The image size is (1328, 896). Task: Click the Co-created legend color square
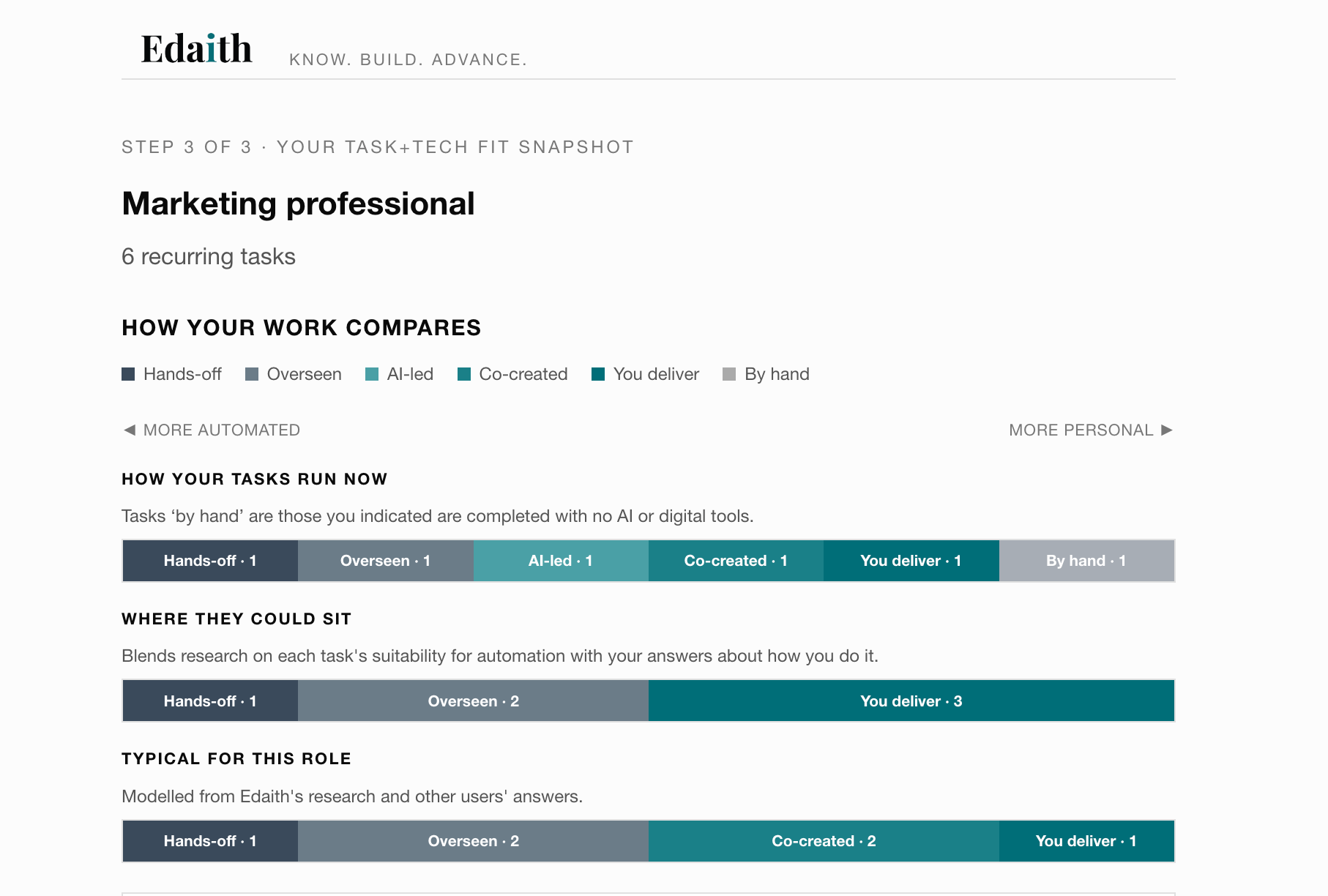coord(464,374)
